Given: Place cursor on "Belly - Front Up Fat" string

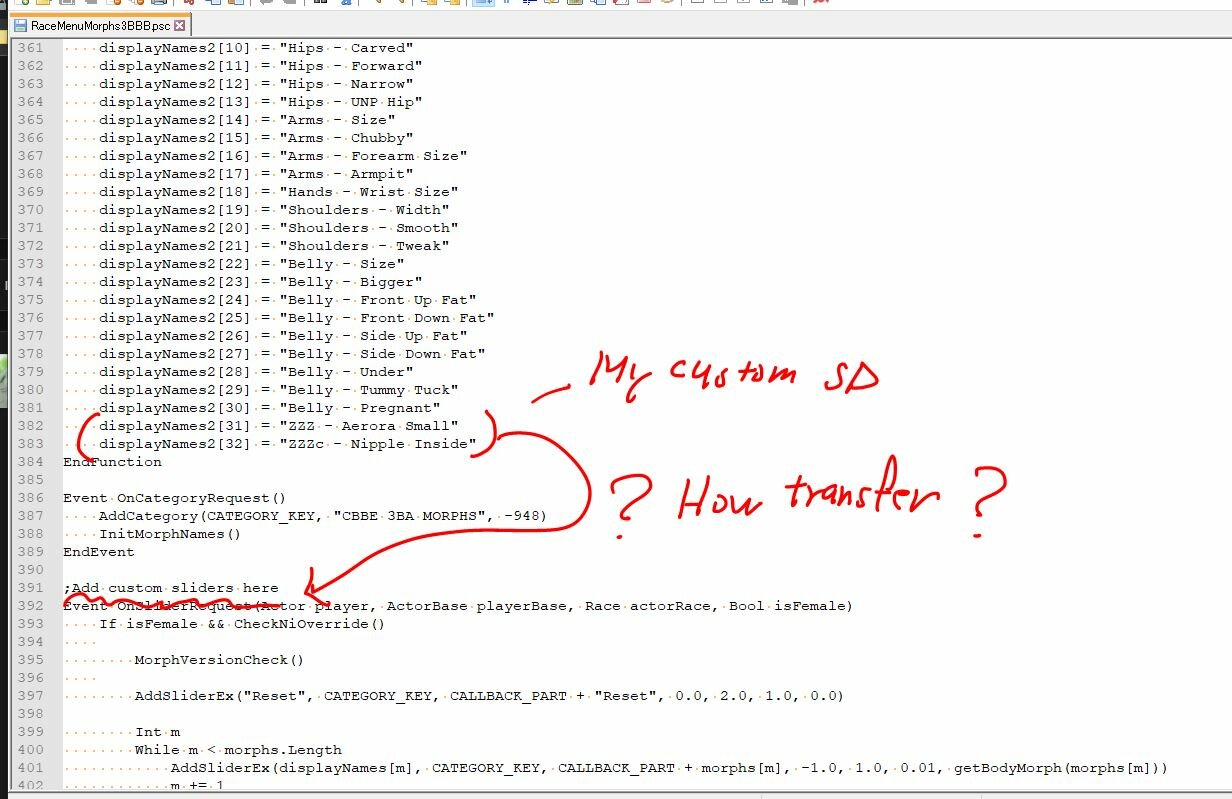Looking at the screenshot, I should click(x=377, y=300).
